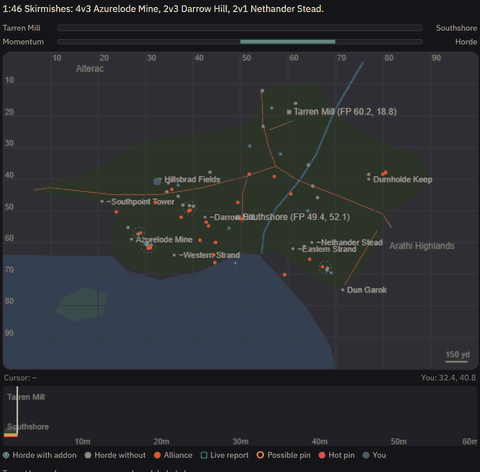Click the ~Southpoint Tower map label
The width and height of the screenshot is (480, 472).
(140, 202)
